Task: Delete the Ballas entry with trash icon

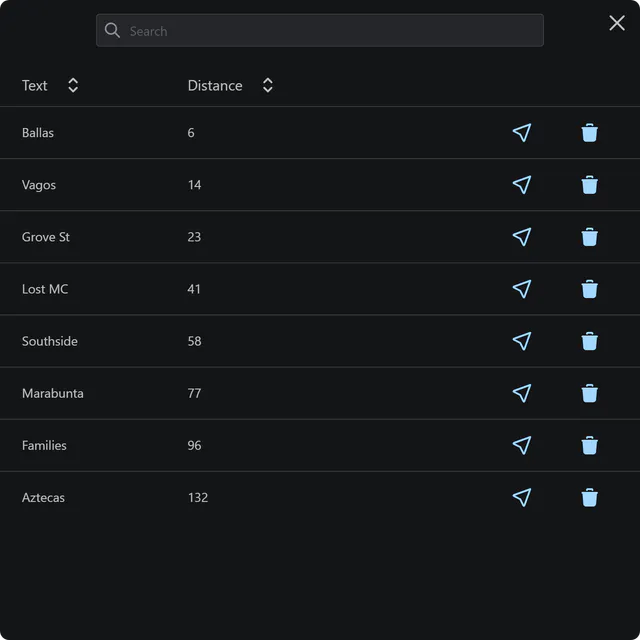Action: (x=589, y=133)
